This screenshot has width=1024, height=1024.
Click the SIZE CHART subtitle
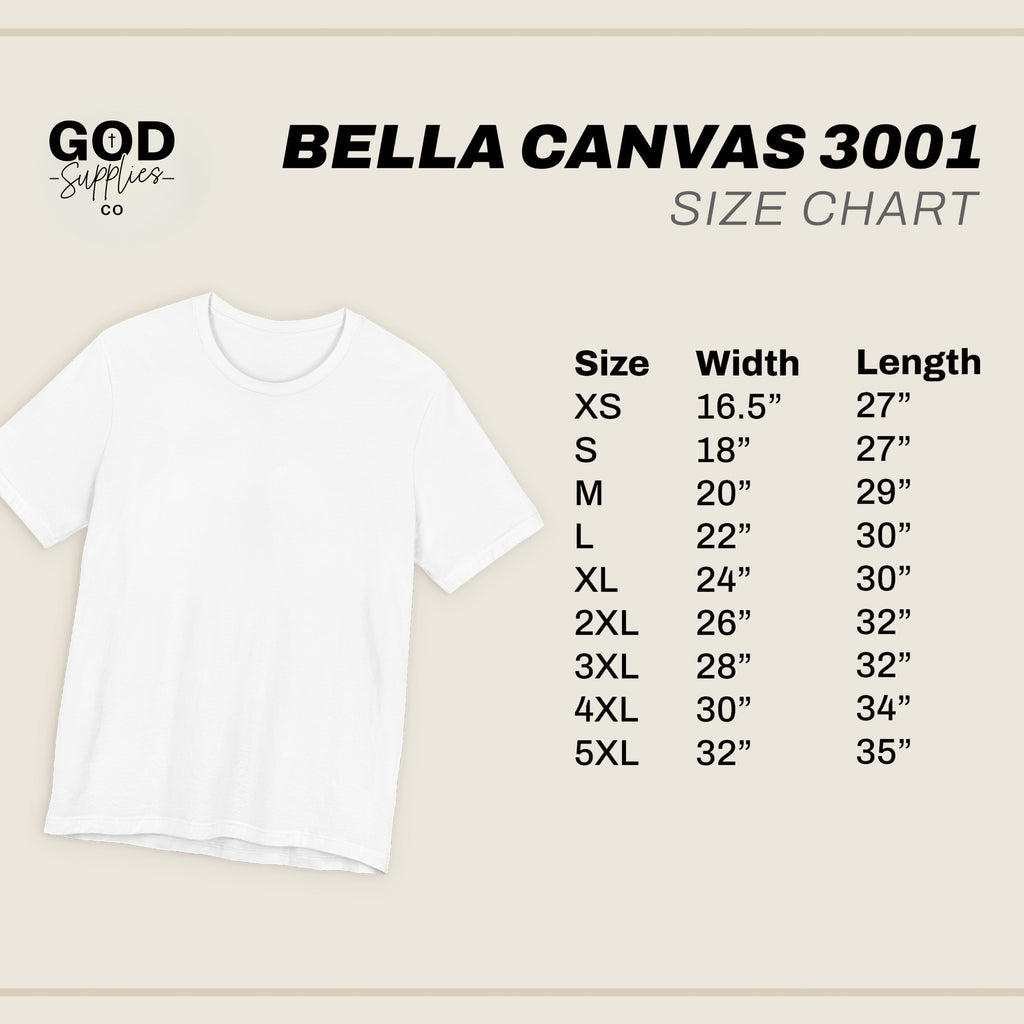[824, 208]
